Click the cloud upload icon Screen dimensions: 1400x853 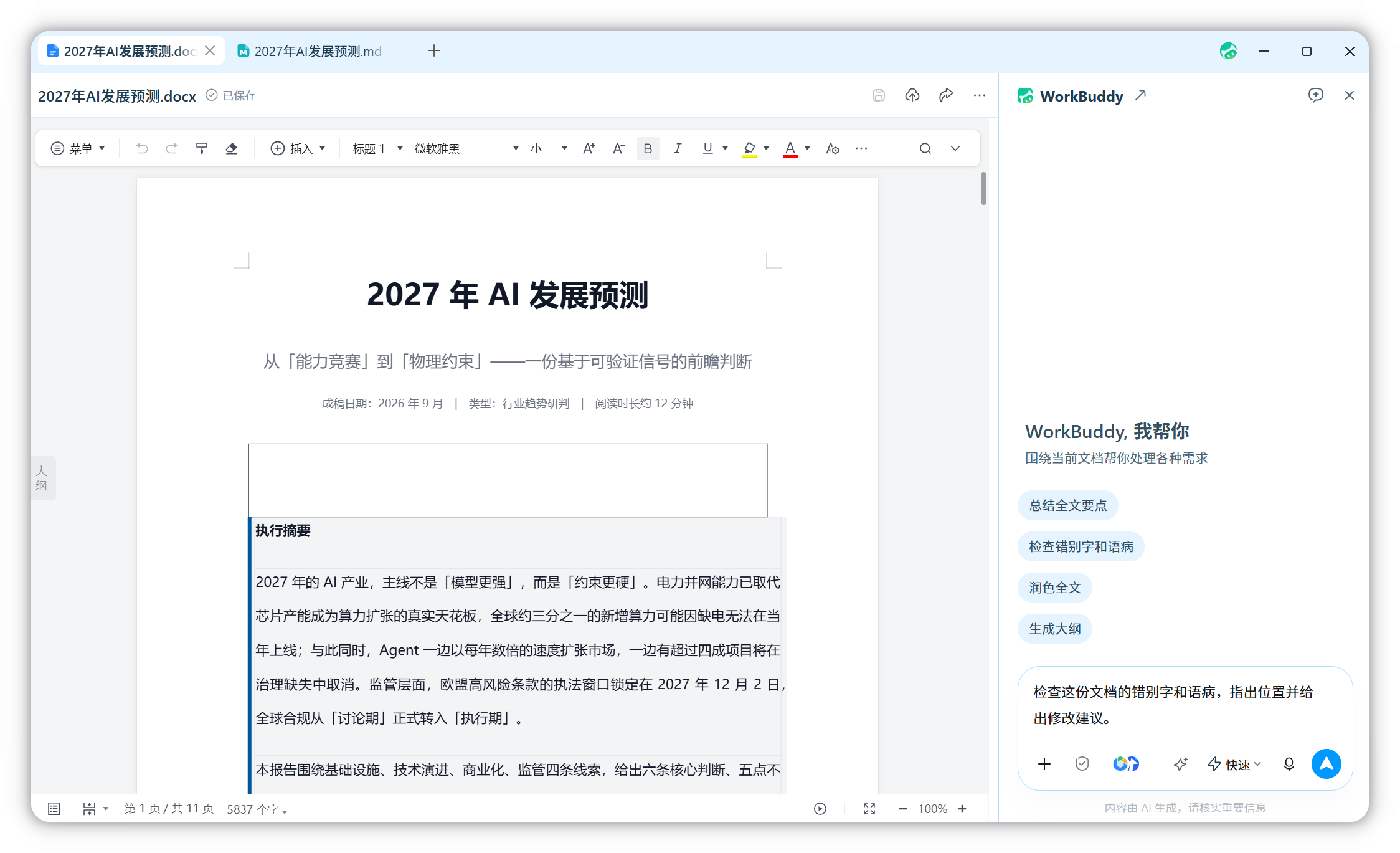(912, 95)
